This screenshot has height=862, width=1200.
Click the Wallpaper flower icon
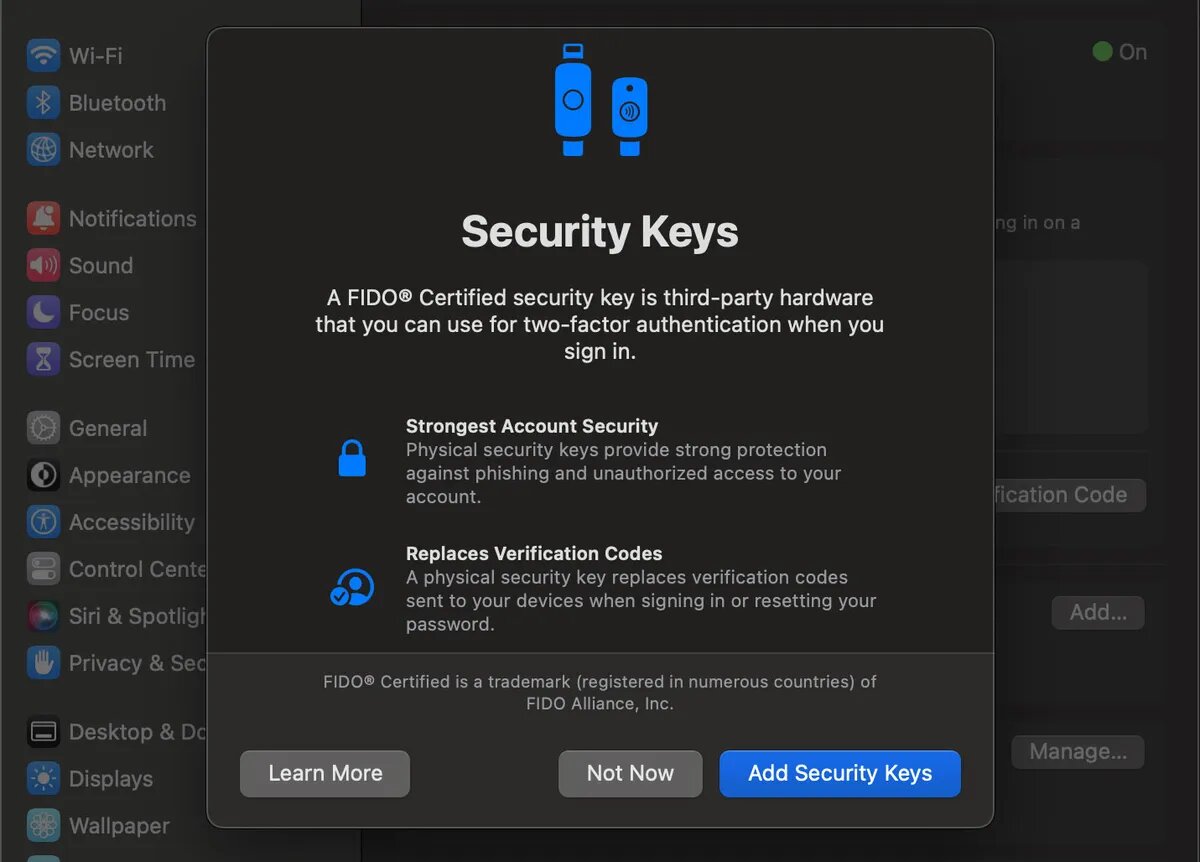point(43,825)
